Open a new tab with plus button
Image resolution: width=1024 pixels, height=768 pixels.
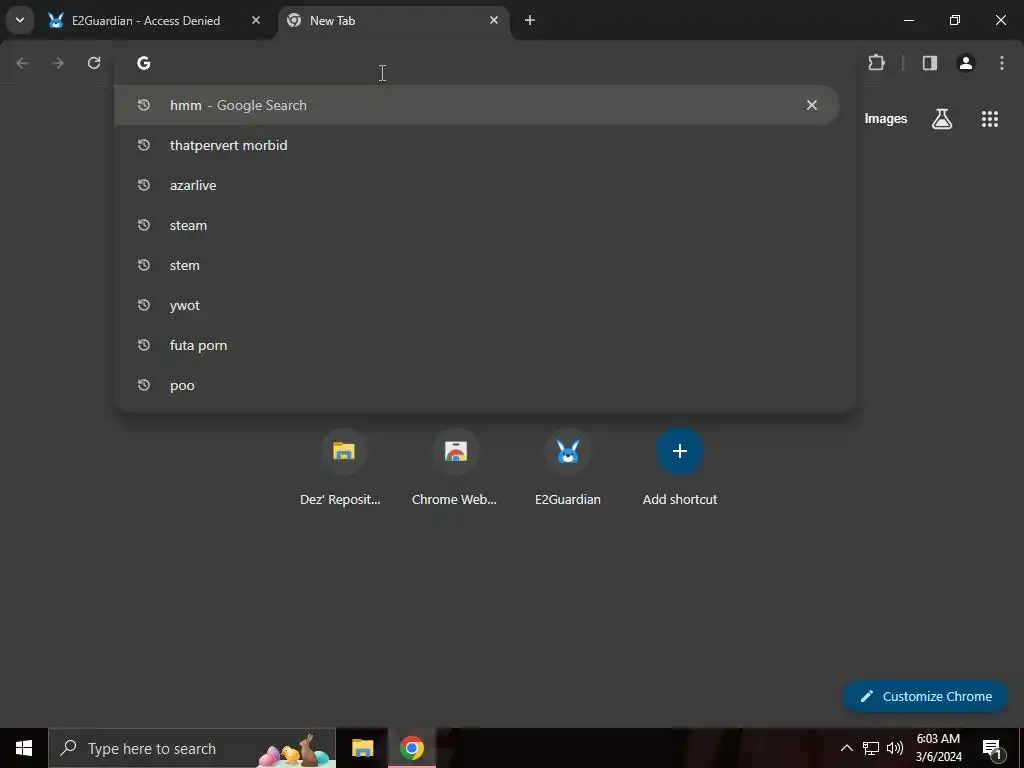tap(530, 20)
